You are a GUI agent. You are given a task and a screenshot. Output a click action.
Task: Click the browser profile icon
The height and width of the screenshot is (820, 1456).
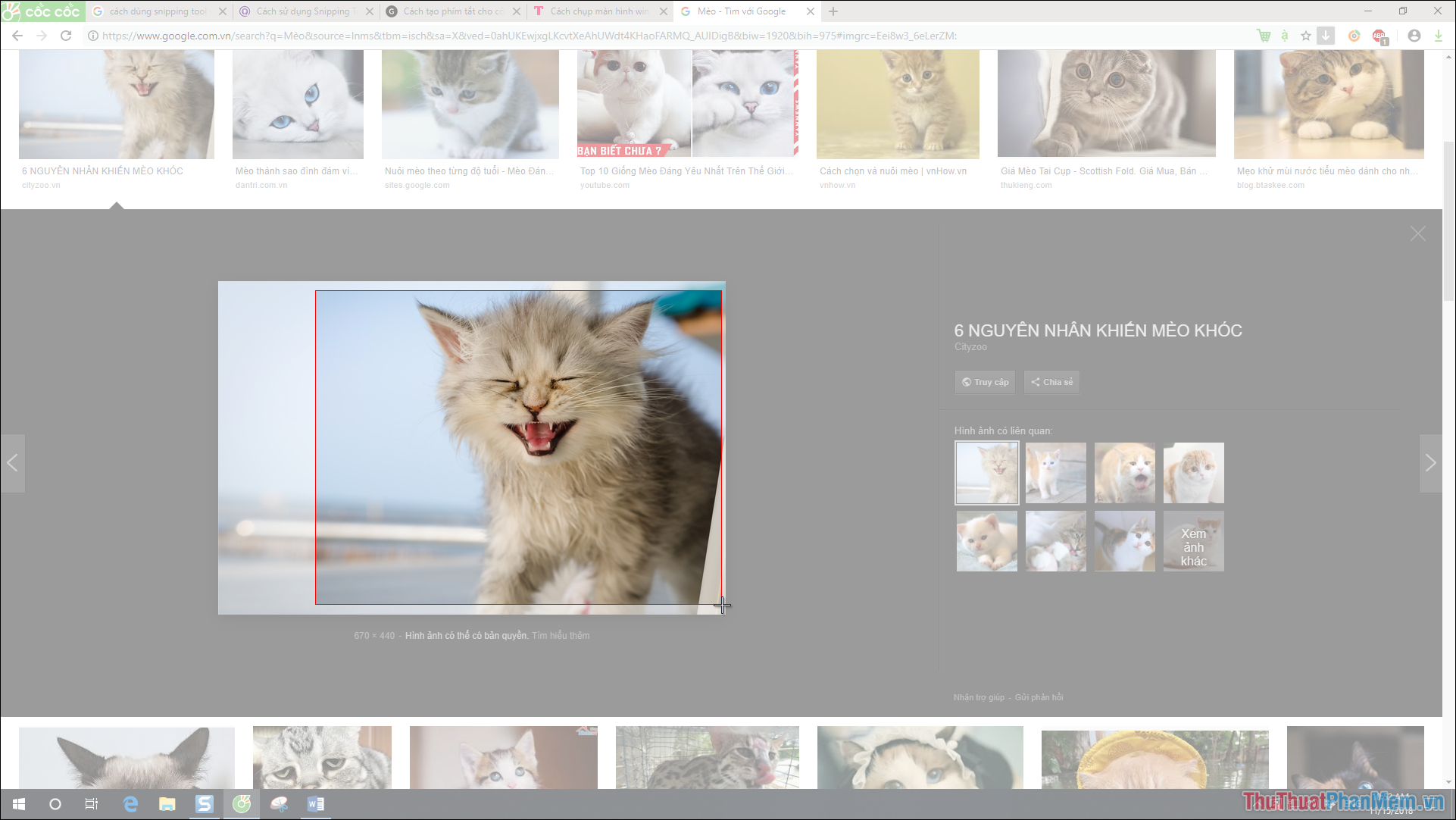click(1414, 36)
